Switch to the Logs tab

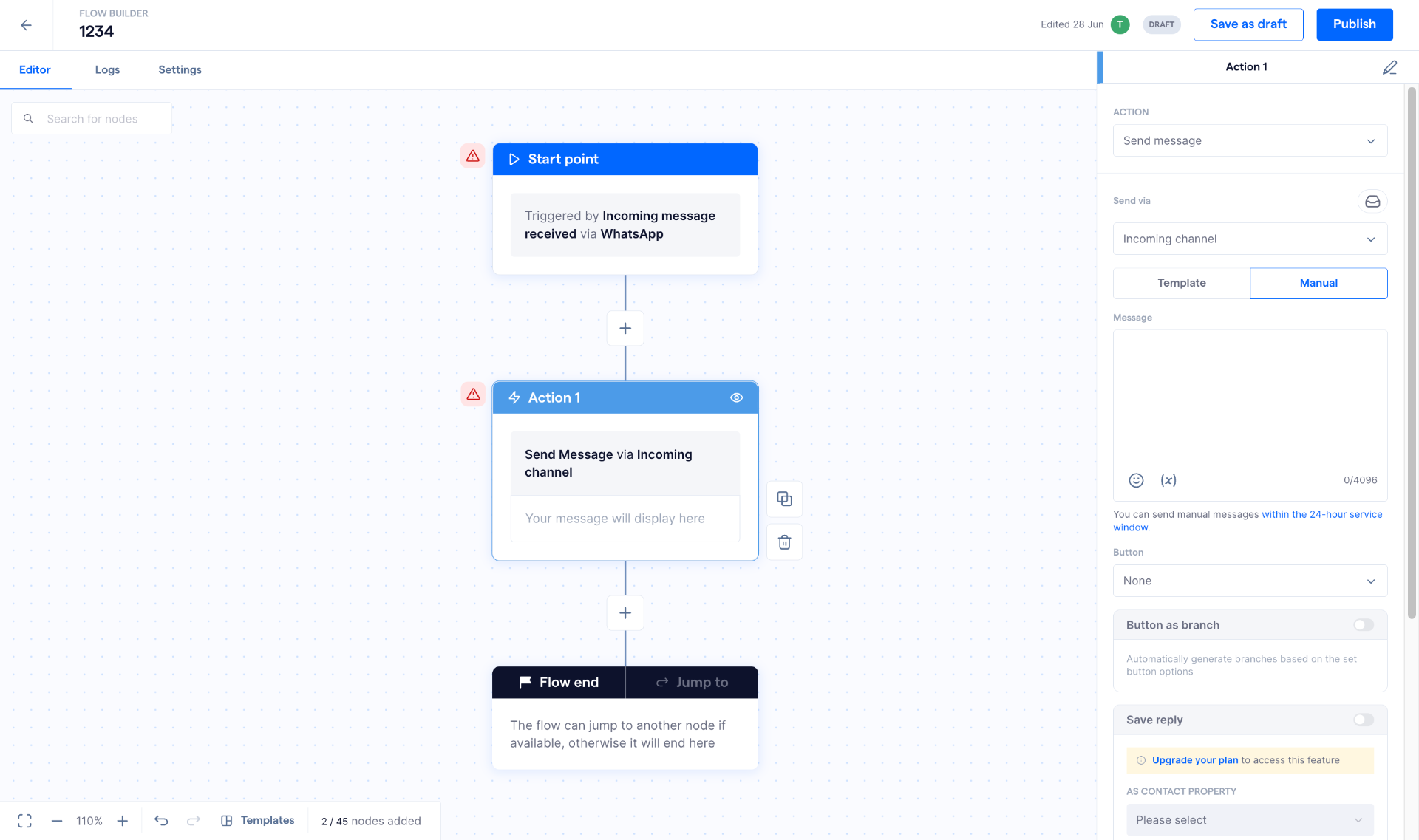click(x=107, y=69)
